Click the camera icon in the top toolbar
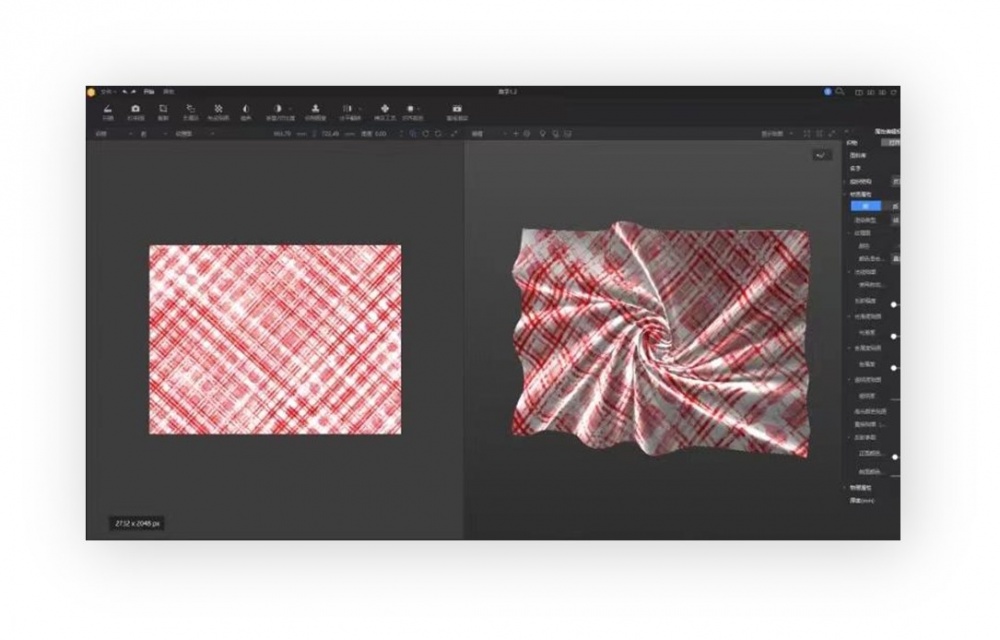The height and width of the screenshot is (640, 1000). 135,108
